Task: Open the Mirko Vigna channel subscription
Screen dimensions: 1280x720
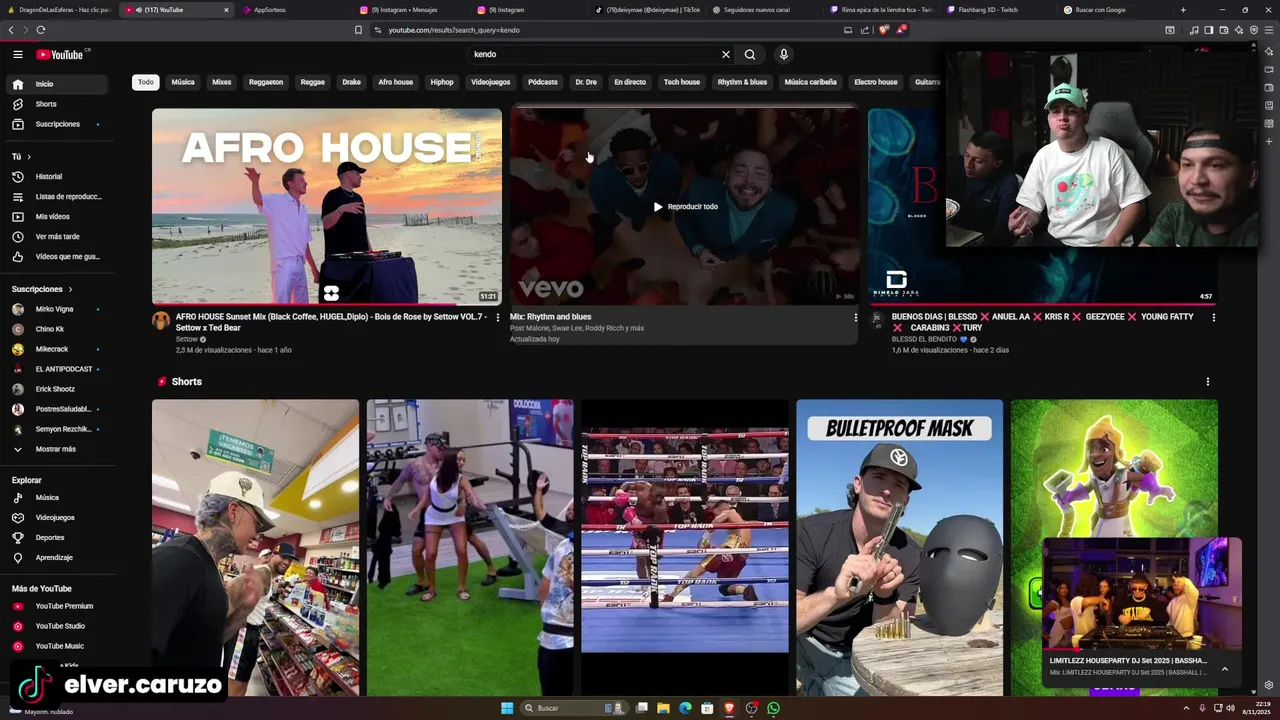Action: point(57,309)
